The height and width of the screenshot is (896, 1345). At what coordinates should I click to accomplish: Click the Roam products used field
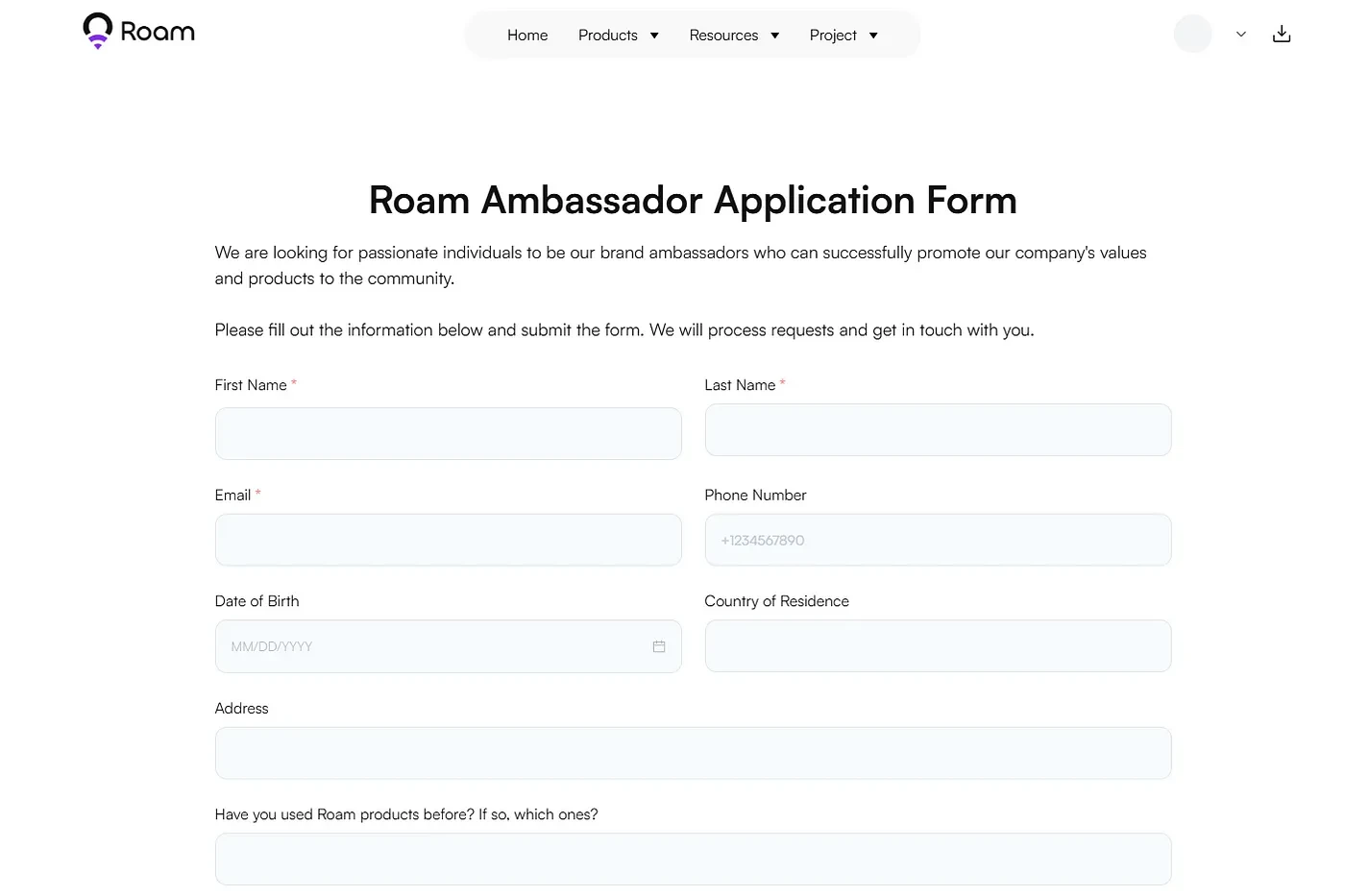(693, 860)
